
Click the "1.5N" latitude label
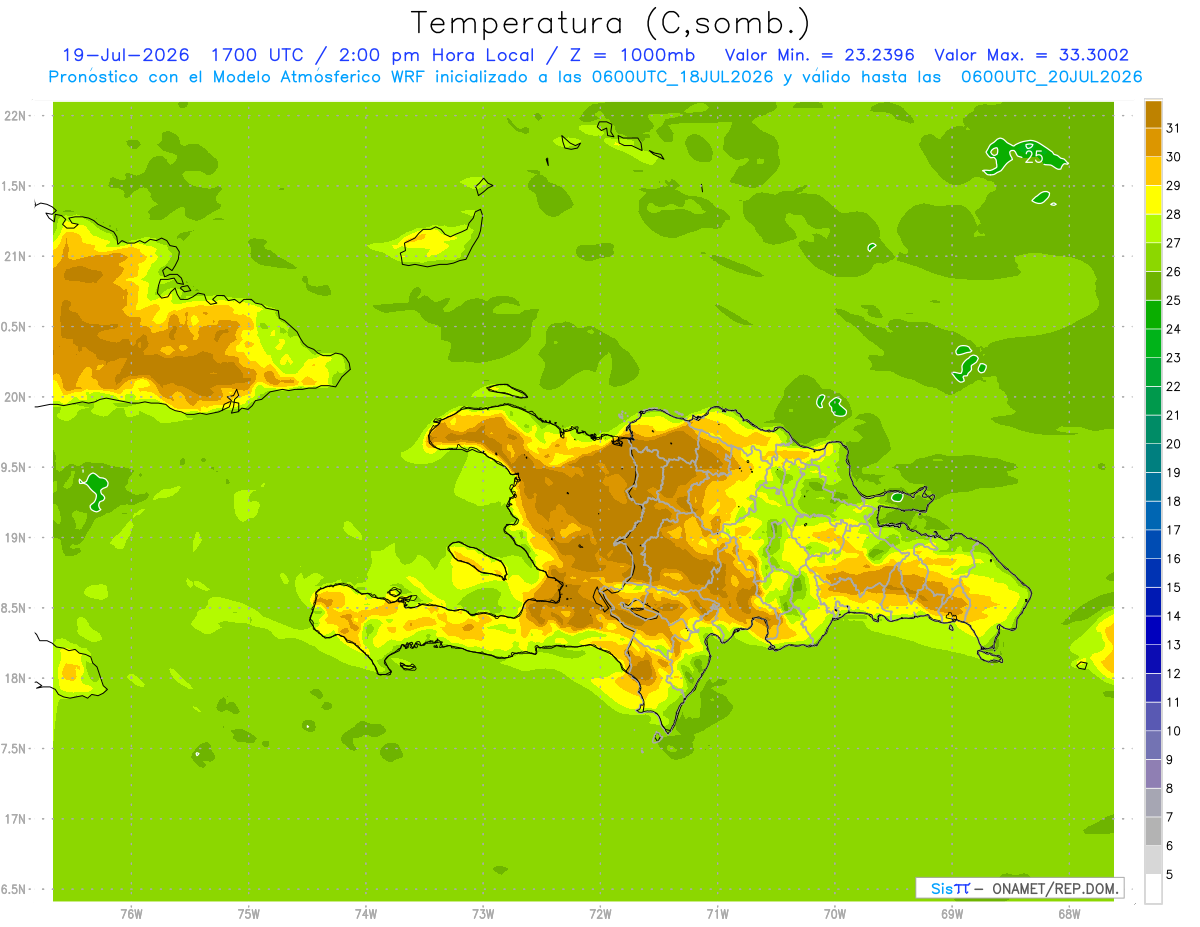click(x=15, y=186)
